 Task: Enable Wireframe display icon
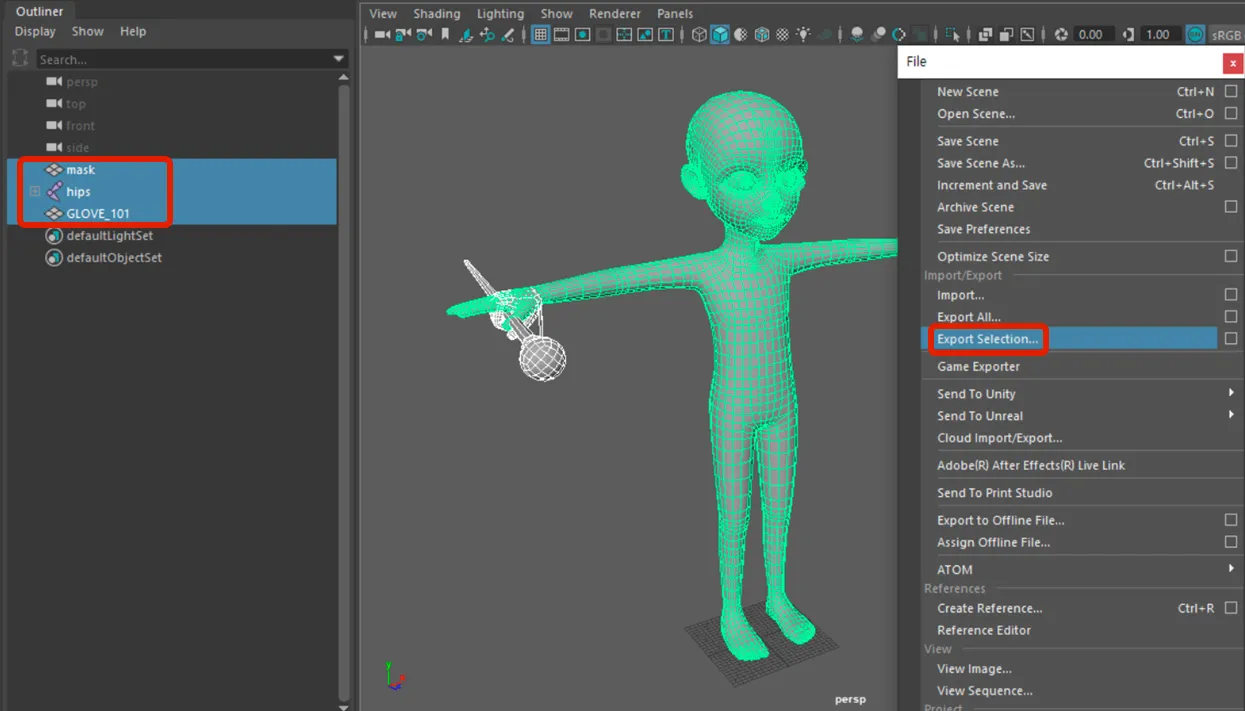coord(699,35)
